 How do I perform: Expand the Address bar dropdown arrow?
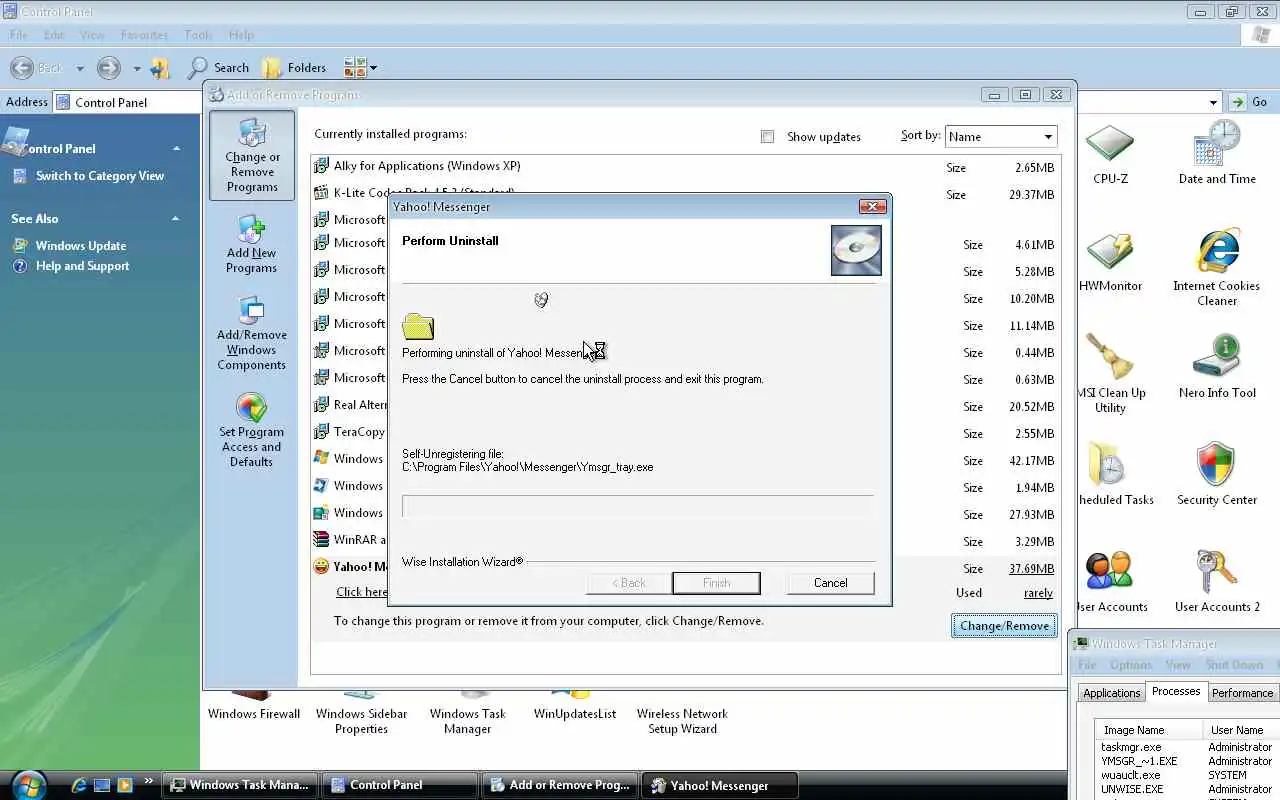tap(1213, 102)
